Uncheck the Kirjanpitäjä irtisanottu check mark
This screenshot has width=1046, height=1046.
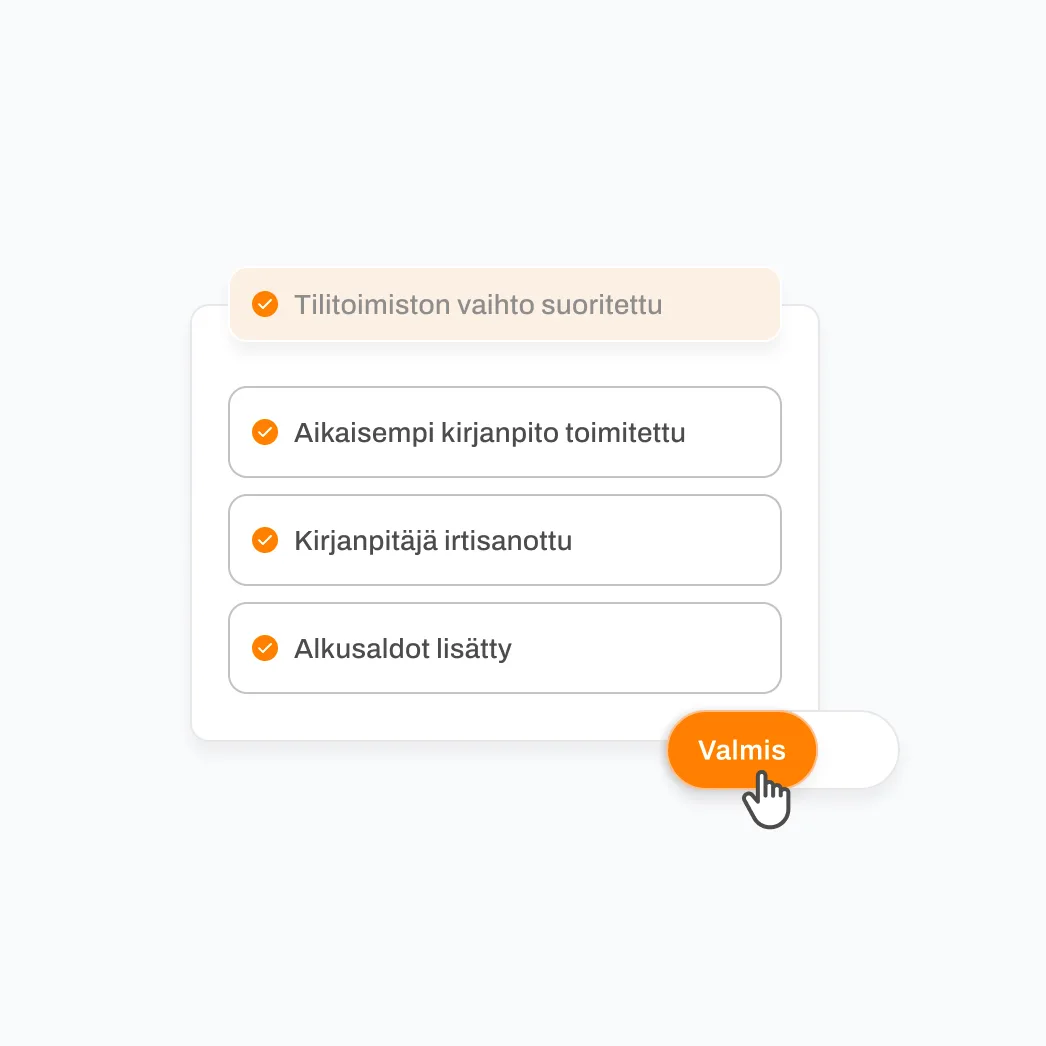[265, 540]
